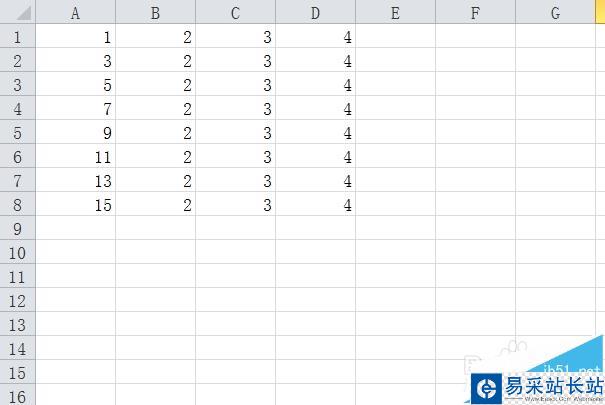
Task: Click empty cell E1
Action: click(x=395, y=37)
